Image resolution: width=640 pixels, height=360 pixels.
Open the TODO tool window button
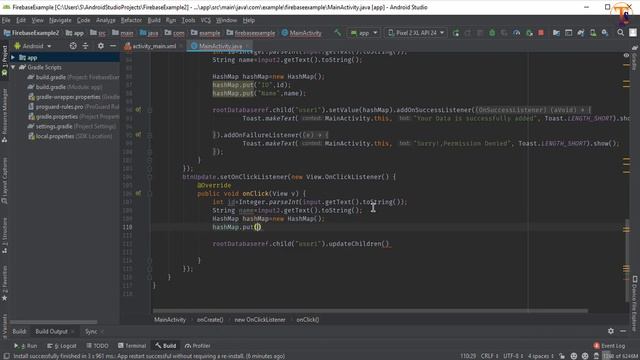point(97,346)
